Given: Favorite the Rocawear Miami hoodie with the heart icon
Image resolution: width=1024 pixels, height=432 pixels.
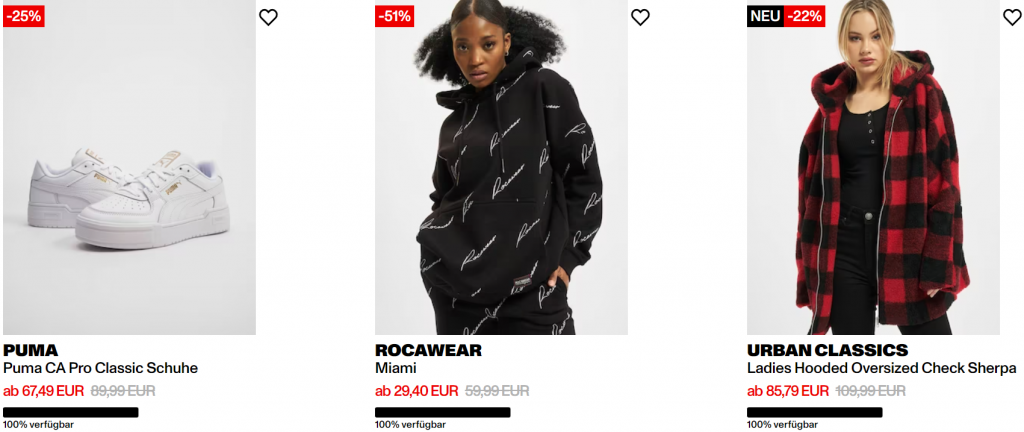Looking at the screenshot, I should [x=641, y=17].
